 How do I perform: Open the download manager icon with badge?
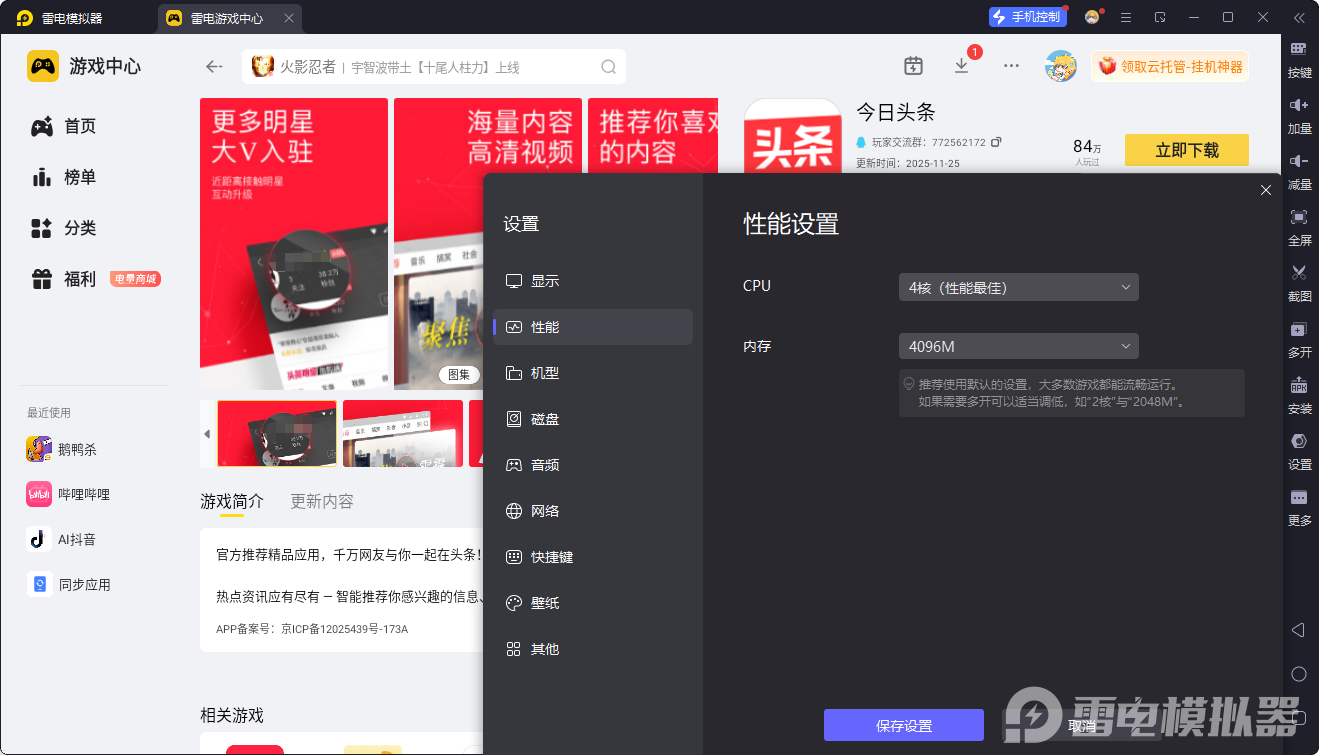coord(961,66)
